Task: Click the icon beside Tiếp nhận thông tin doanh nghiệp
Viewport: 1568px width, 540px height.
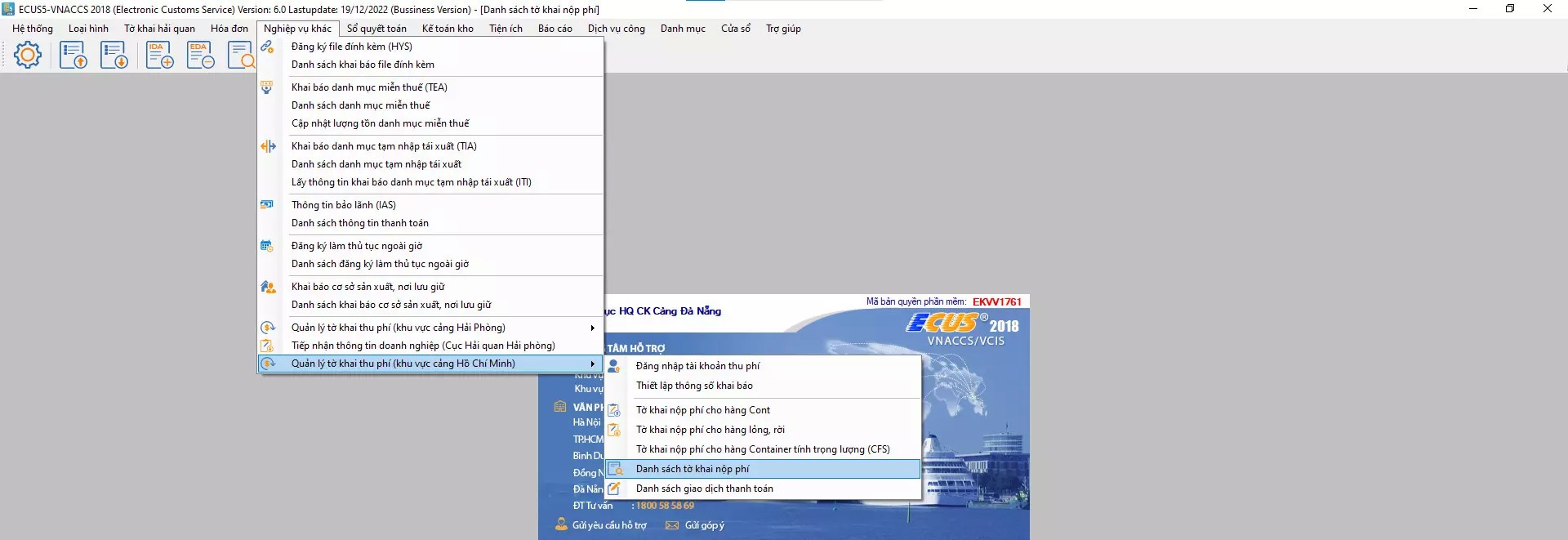Action: [x=267, y=346]
